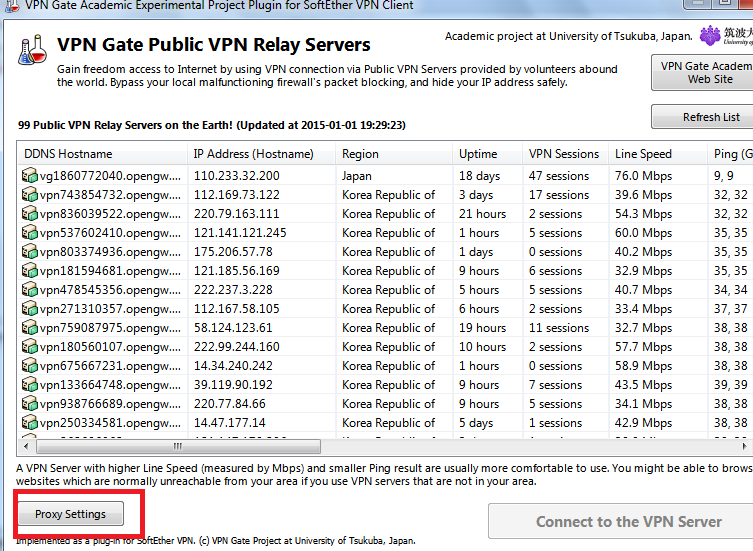Click the University of Tsukuba purple emblem

click(710, 36)
